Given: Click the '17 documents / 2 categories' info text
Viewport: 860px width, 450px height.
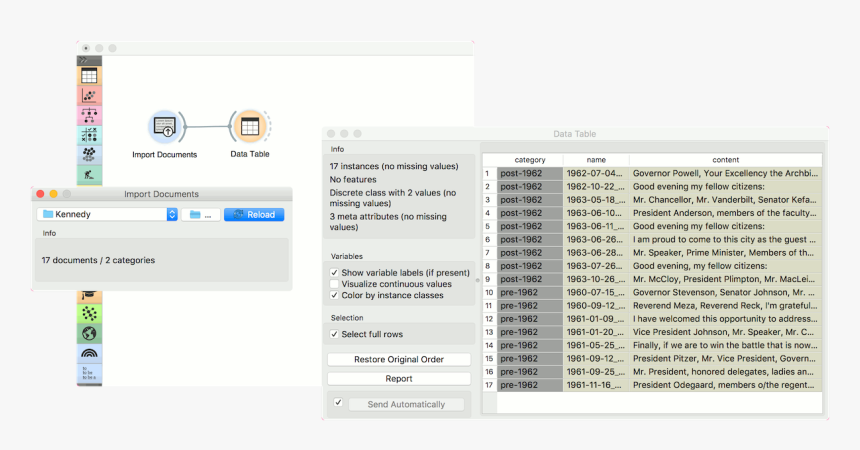Looking at the screenshot, I should coord(98,260).
